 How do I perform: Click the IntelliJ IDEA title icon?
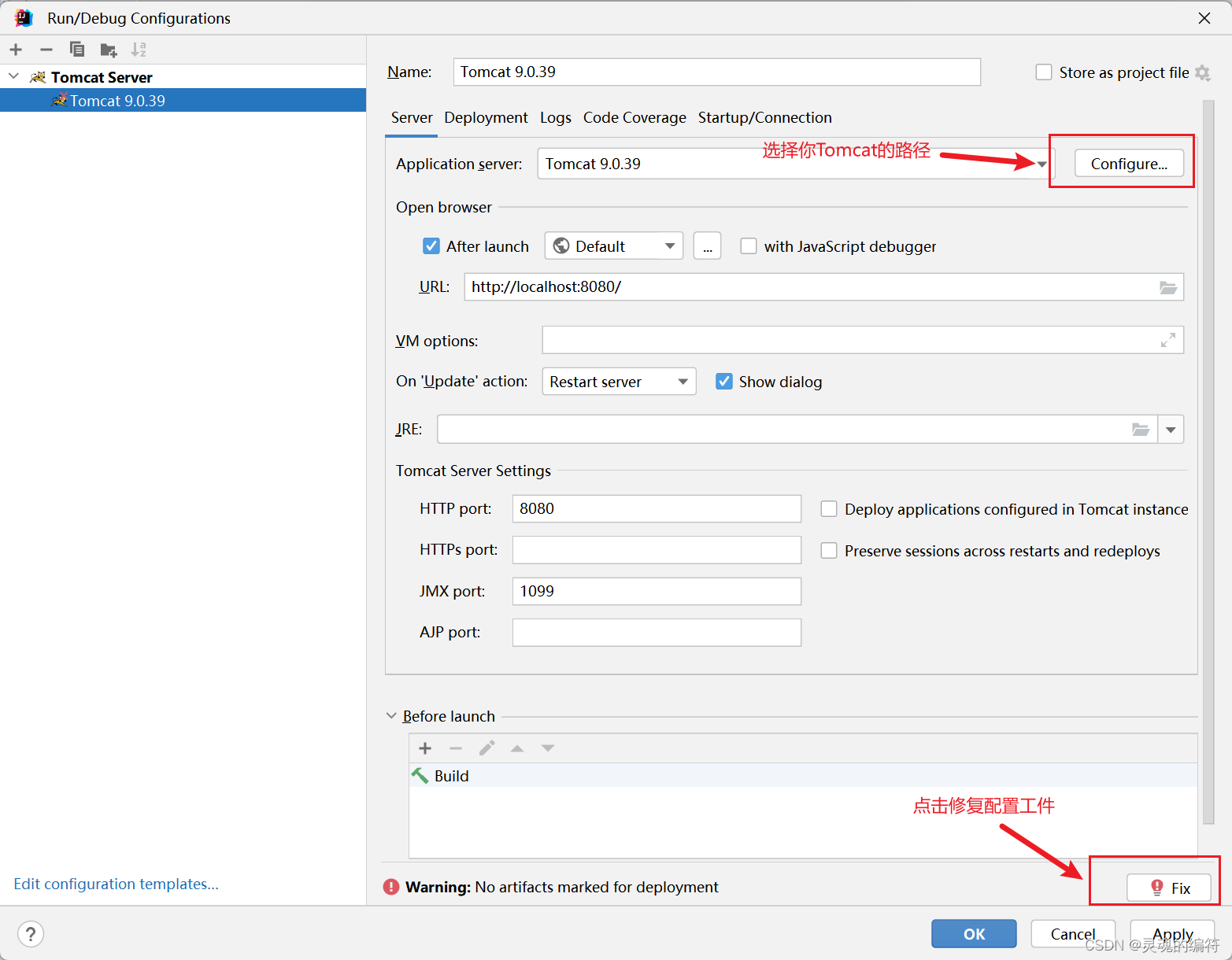coord(24,17)
